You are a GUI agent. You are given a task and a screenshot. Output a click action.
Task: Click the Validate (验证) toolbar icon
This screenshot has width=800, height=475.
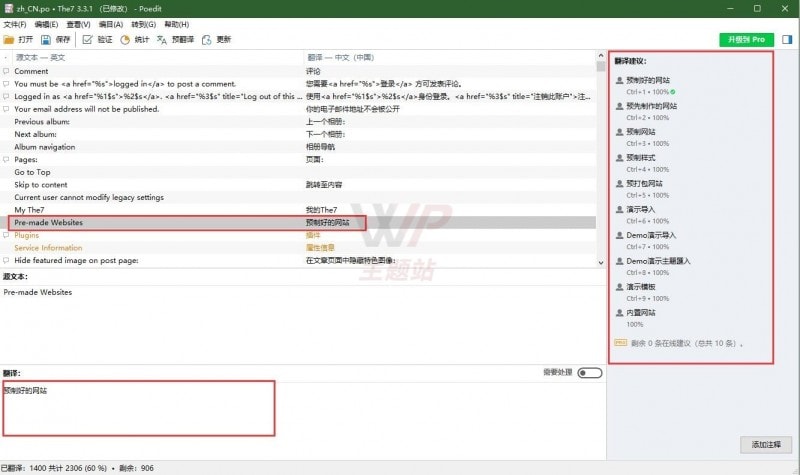[87, 40]
